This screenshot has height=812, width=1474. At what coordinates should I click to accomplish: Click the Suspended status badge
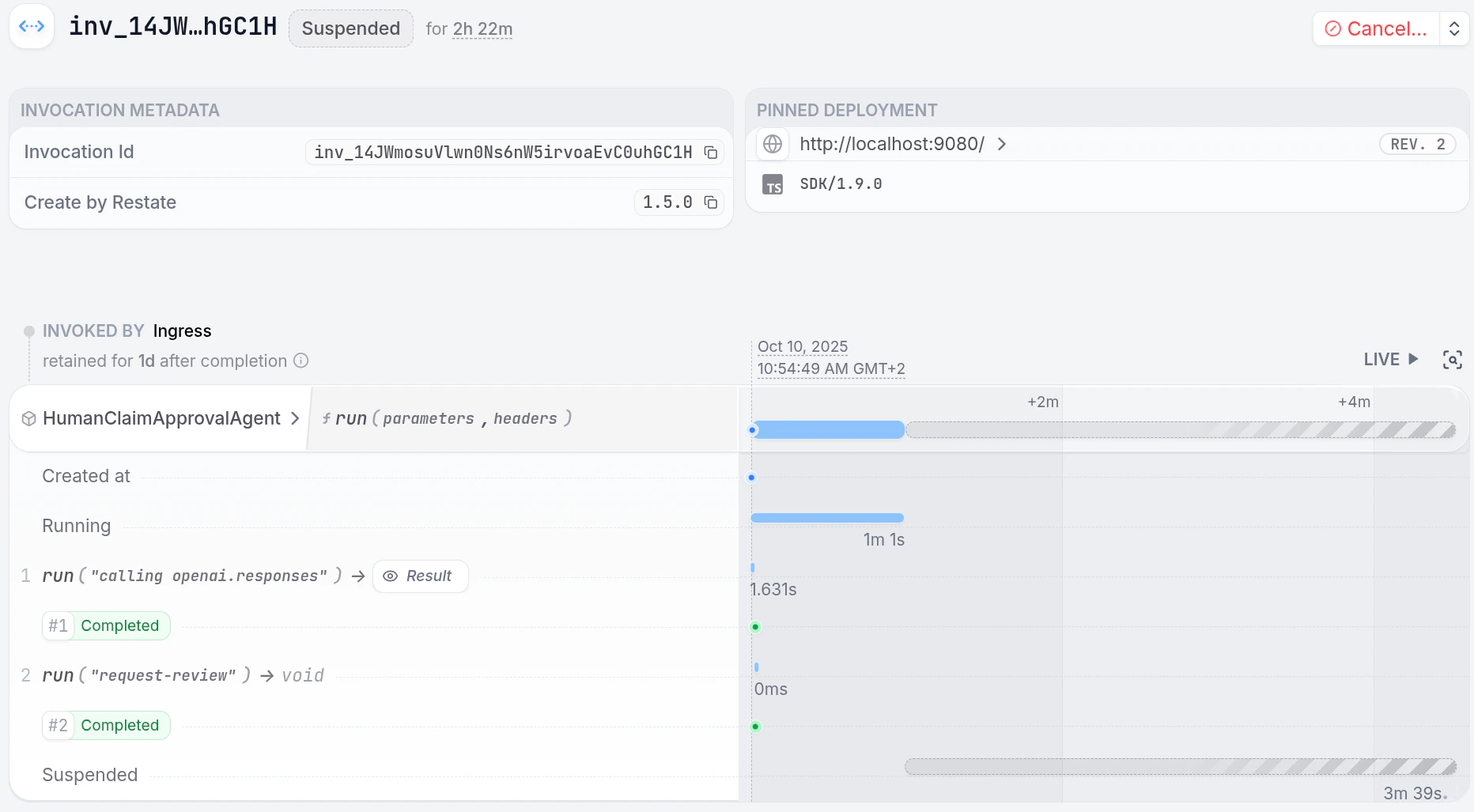coord(351,28)
